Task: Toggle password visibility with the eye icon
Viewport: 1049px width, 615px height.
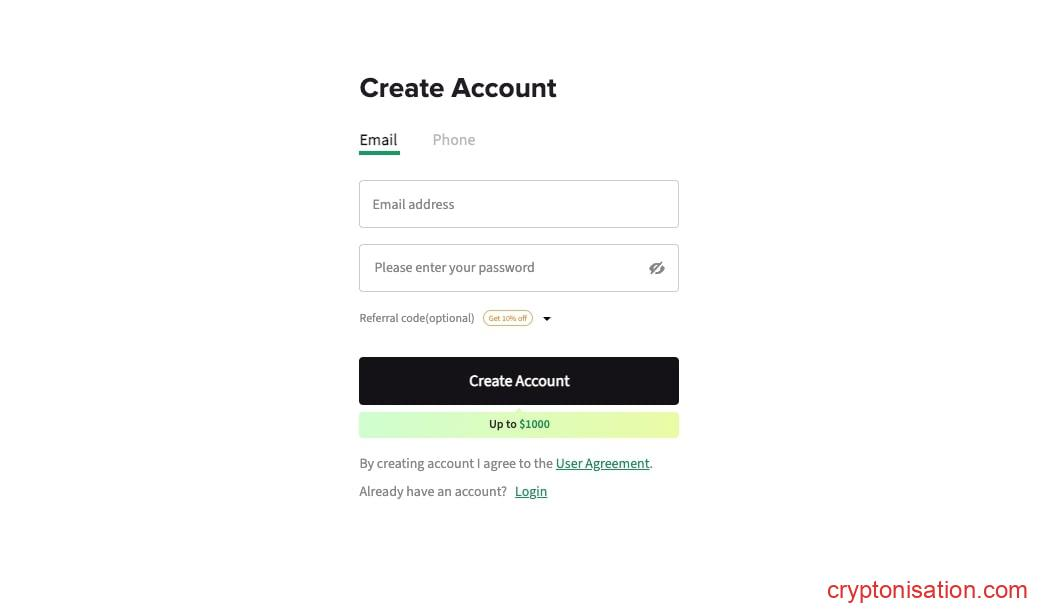Action: pos(656,268)
